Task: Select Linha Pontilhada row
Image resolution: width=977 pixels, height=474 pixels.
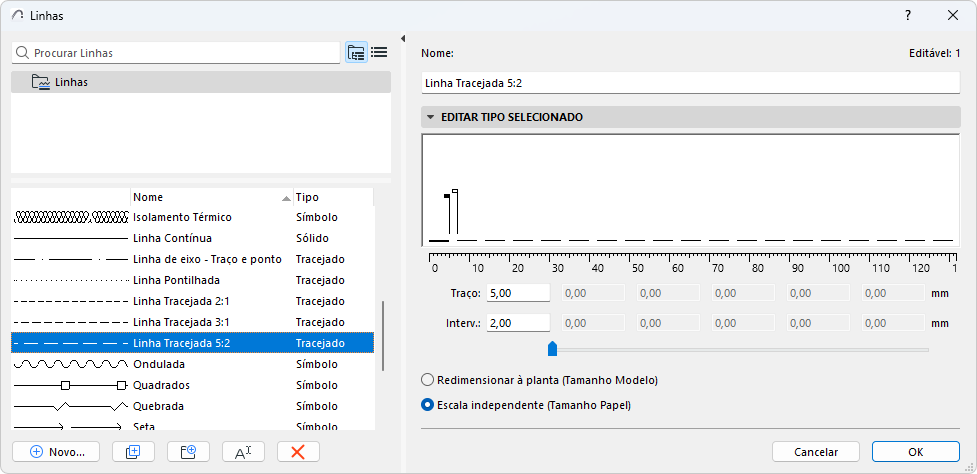Action: coord(193,280)
